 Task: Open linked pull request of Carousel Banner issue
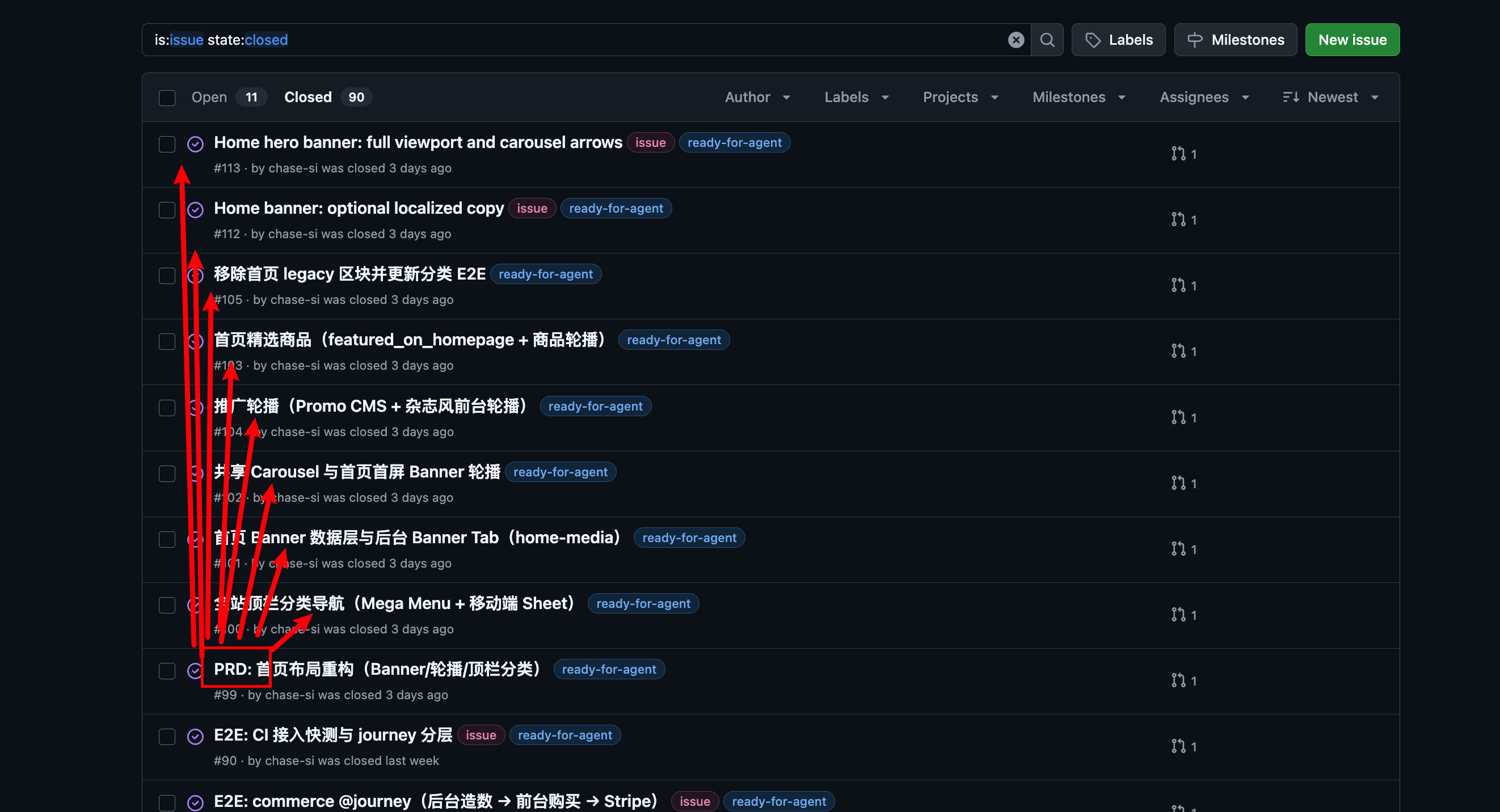point(1184,483)
